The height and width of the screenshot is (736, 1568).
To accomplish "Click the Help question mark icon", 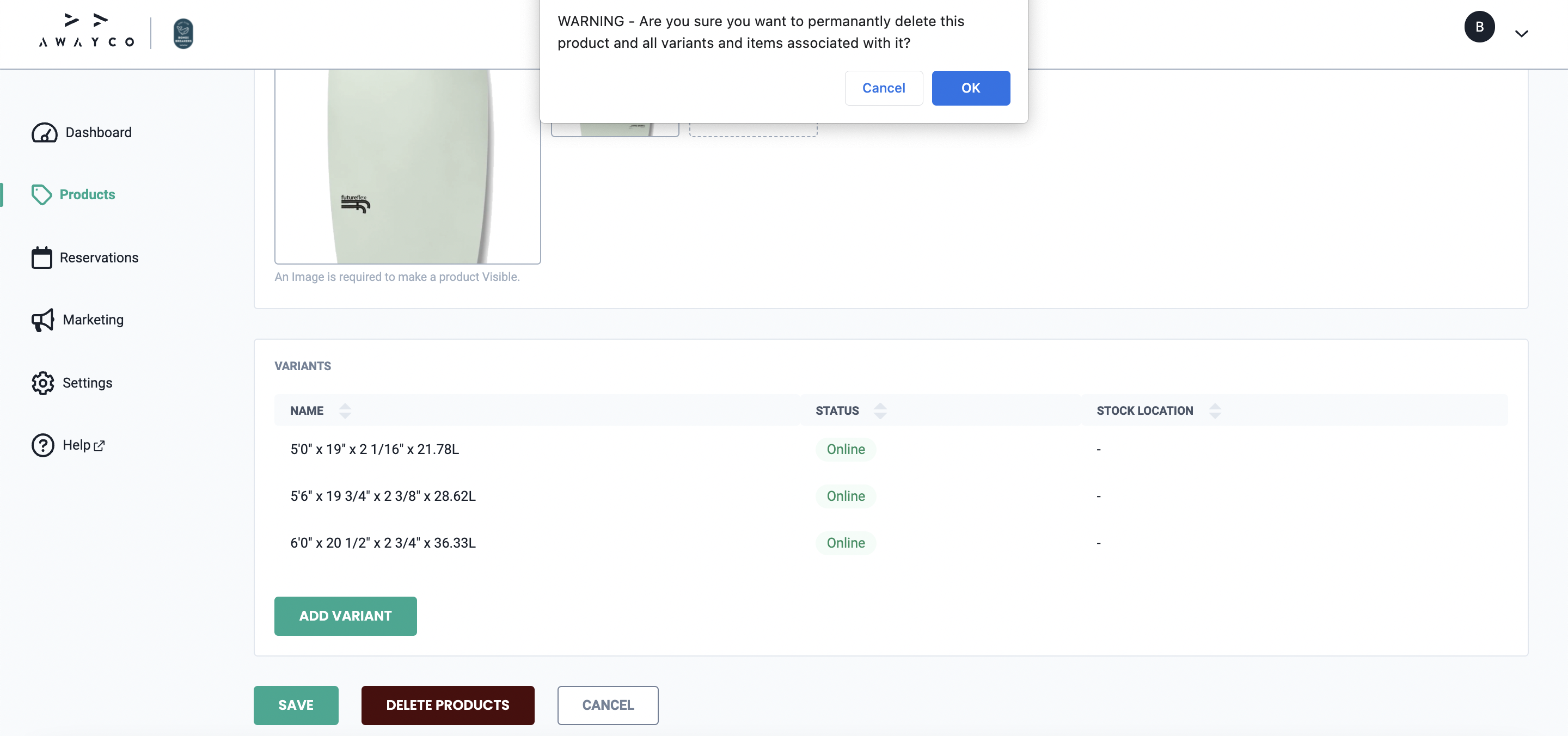I will pos(42,445).
